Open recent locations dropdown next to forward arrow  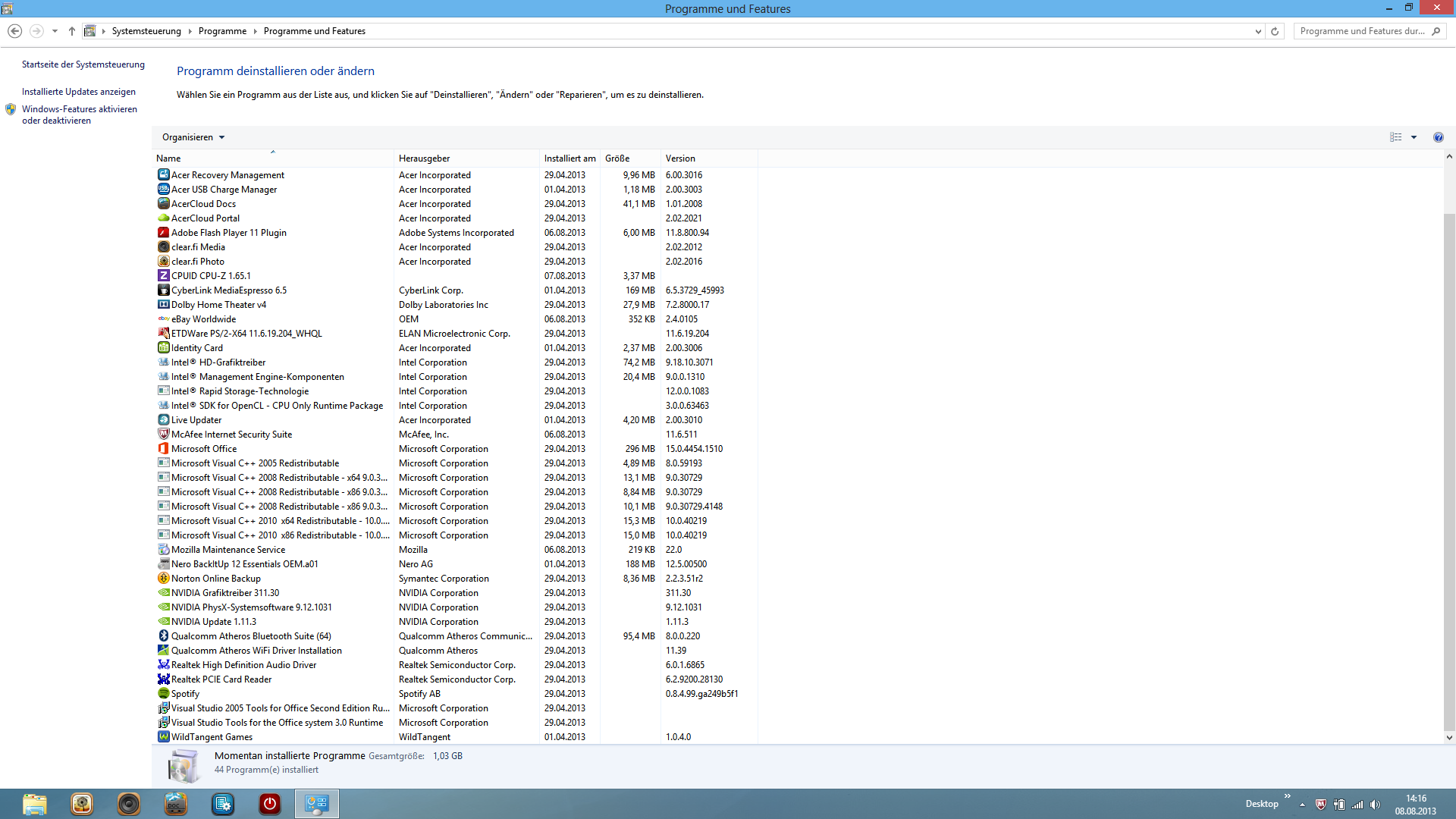pyautogui.click(x=55, y=31)
